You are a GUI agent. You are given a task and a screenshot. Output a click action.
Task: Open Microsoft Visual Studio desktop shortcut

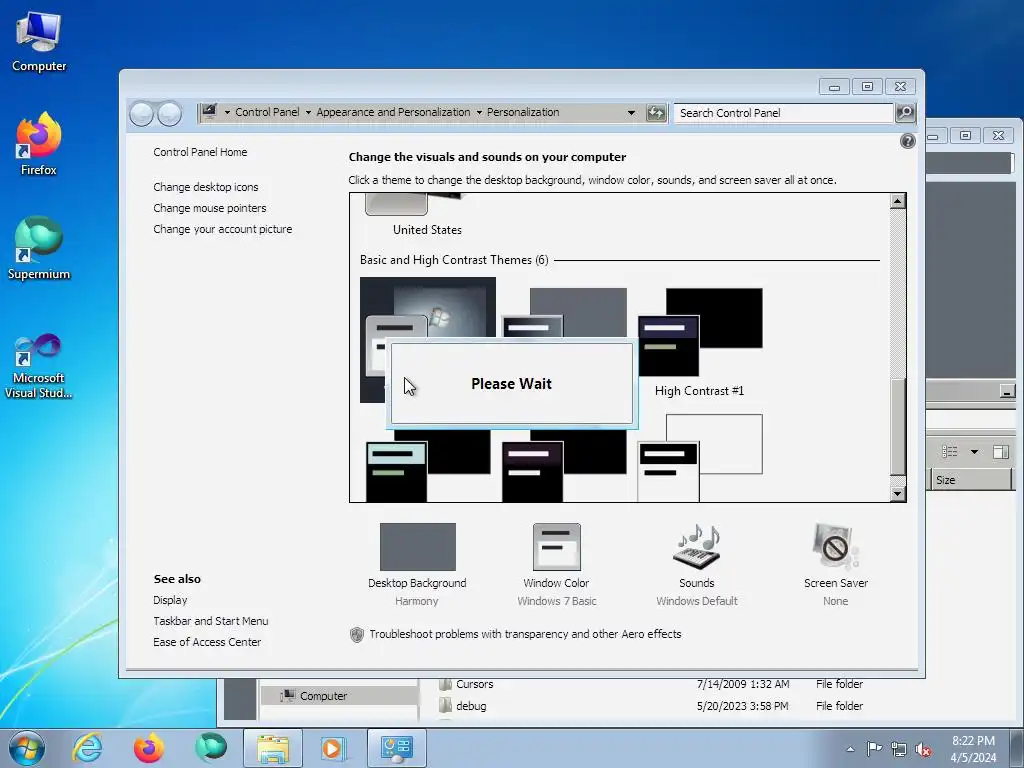(x=39, y=366)
